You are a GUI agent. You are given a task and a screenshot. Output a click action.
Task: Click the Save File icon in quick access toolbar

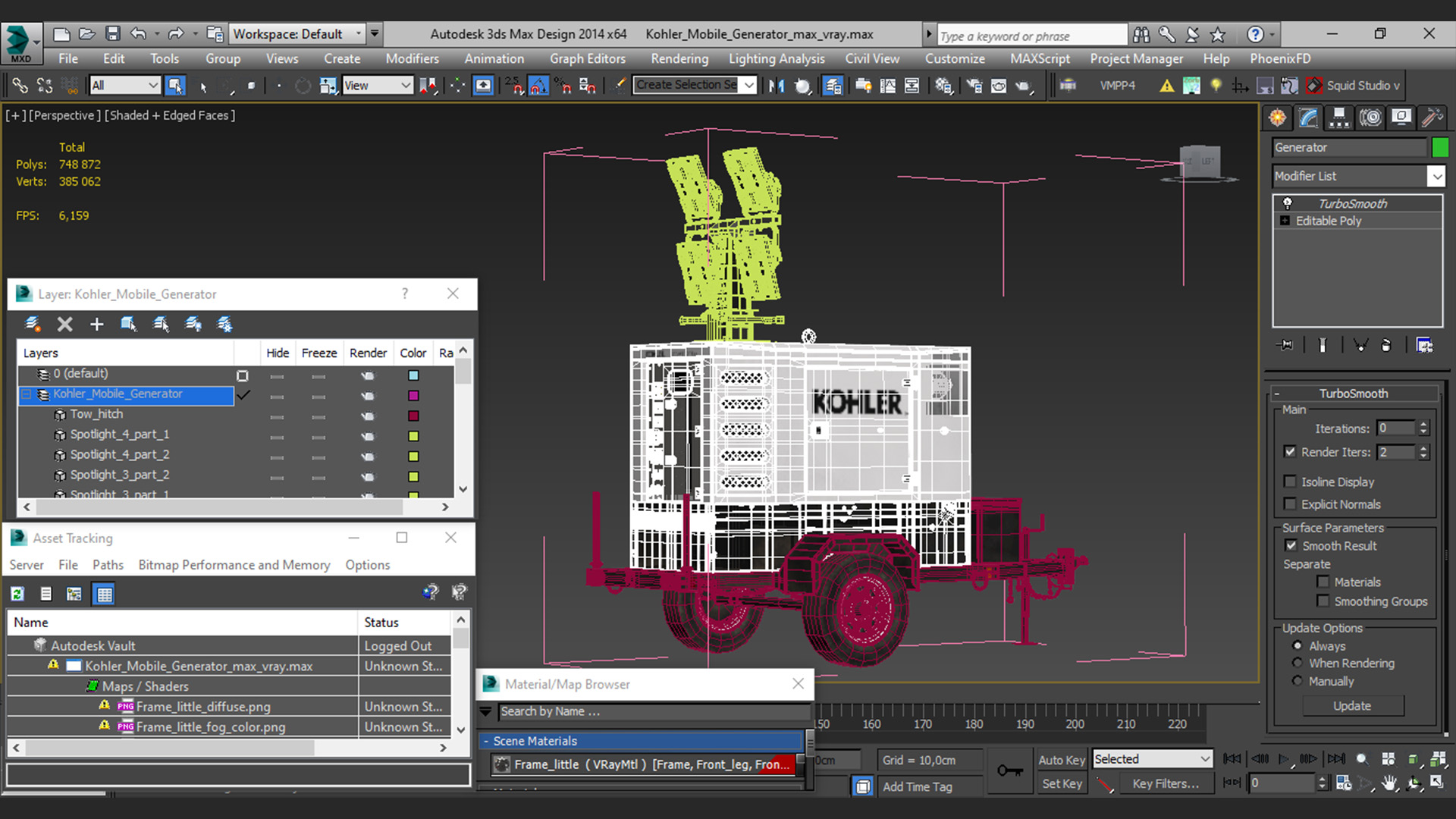(113, 34)
